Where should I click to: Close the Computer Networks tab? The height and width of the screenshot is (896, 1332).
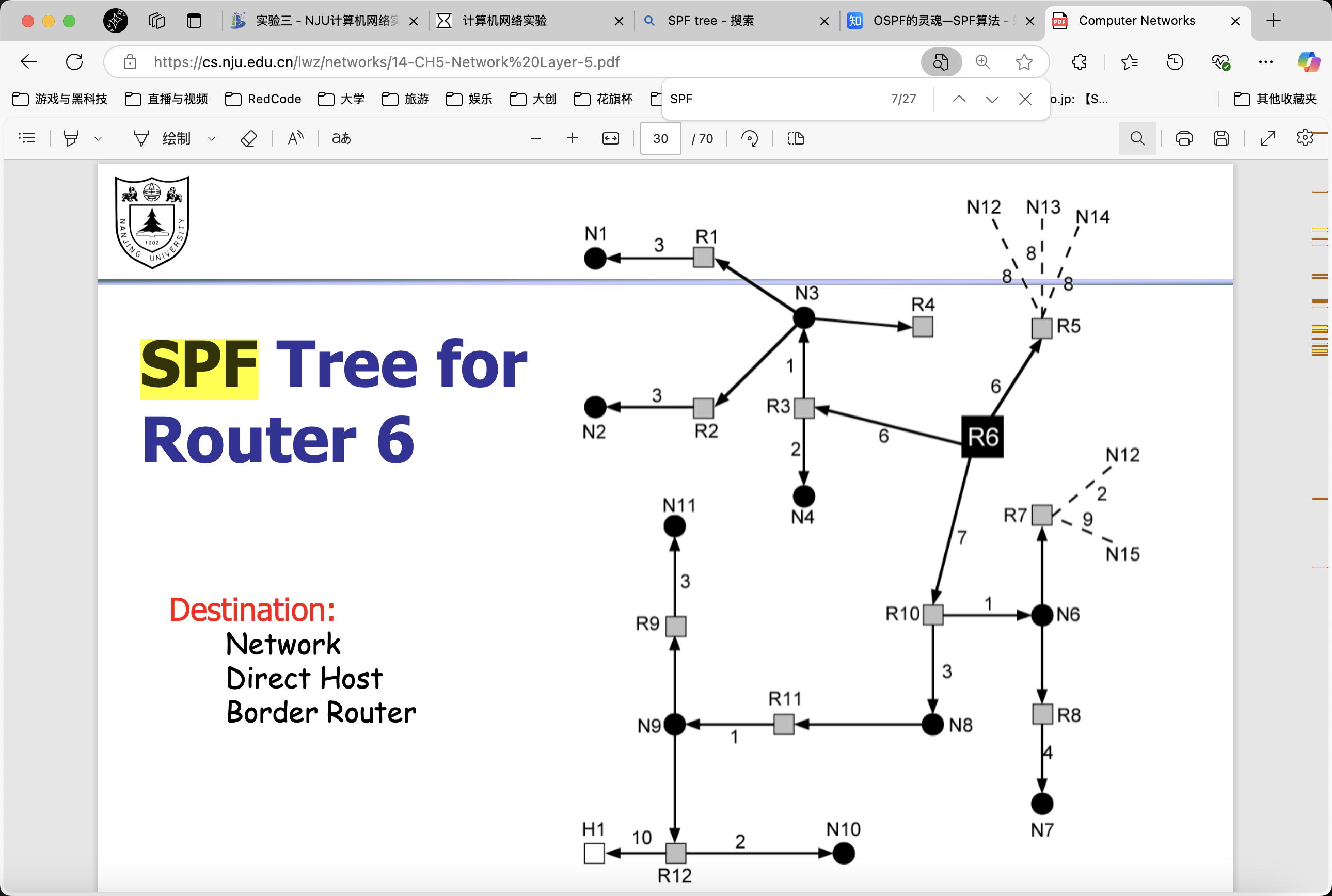click(x=1235, y=21)
